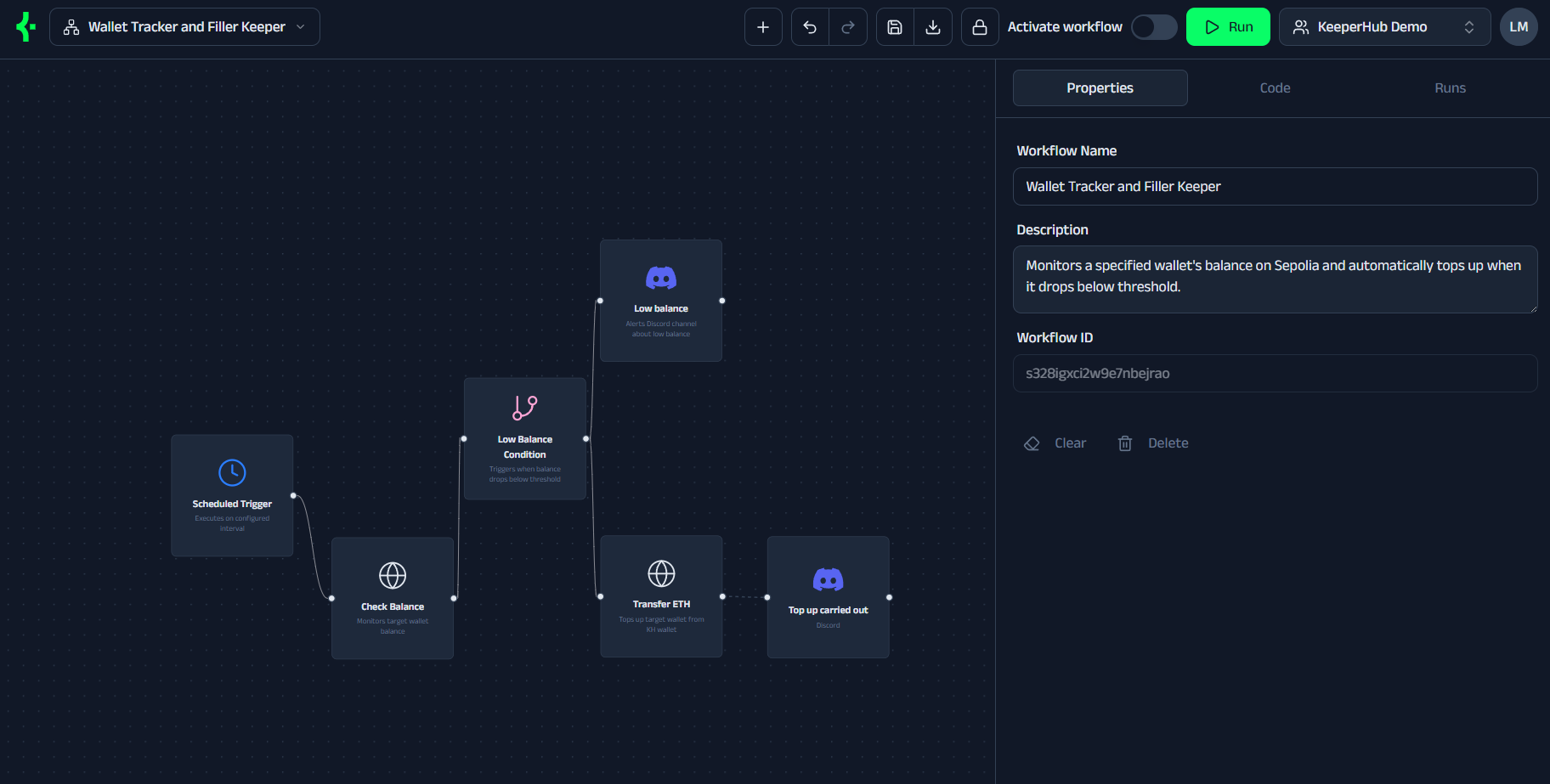Click the redo icon in the toolbar
This screenshot has width=1550, height=784.
click(x=848, y=26)
